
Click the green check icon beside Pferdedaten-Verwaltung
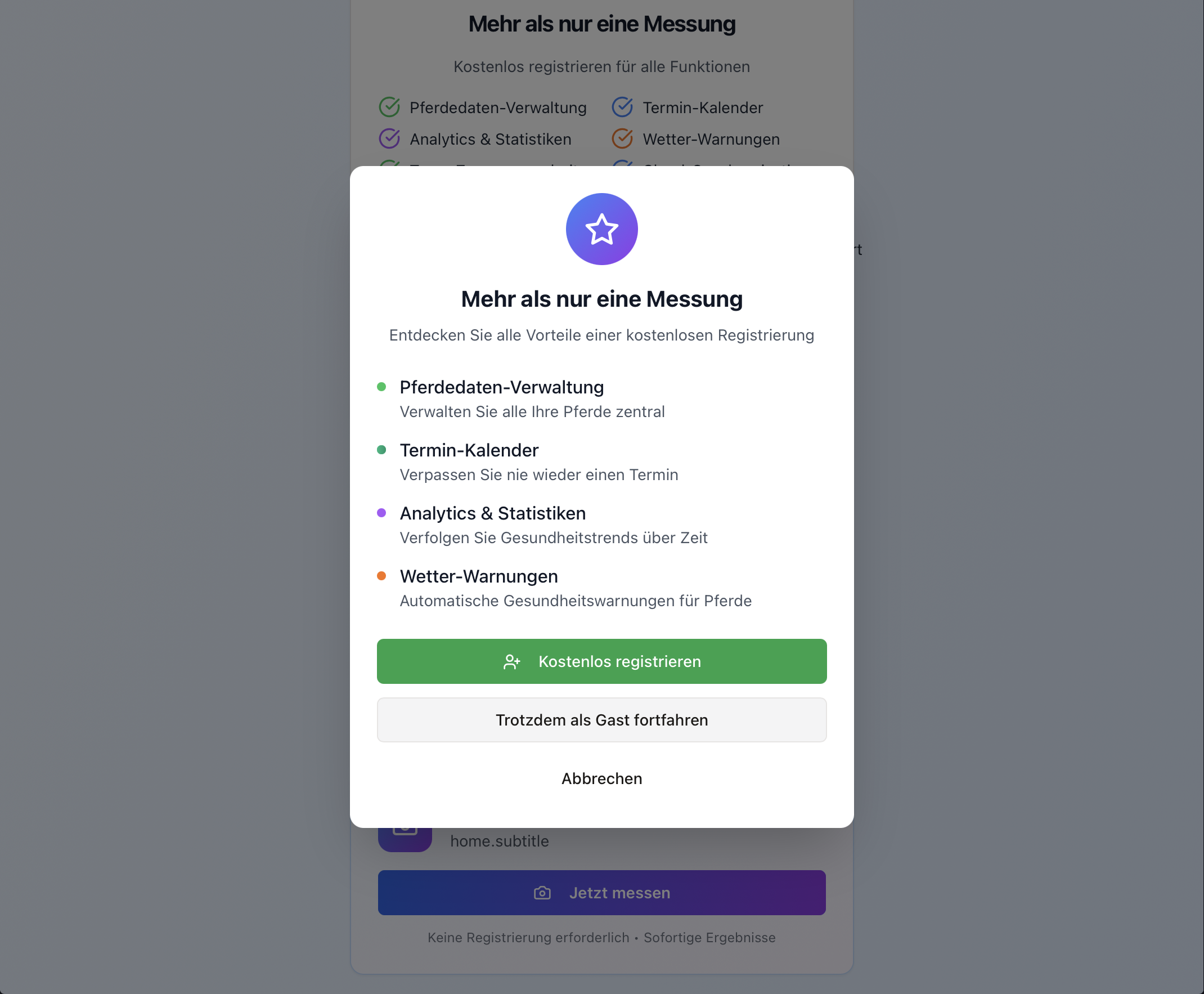click(389, 107)
